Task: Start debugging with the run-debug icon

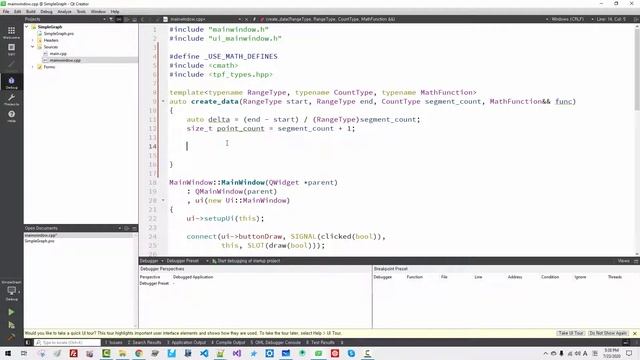Action: [11, 325]
